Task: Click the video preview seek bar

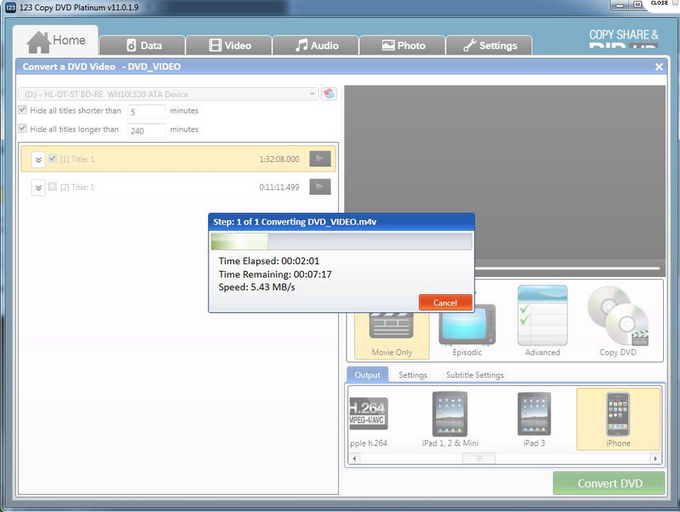Action: (567, 269)
